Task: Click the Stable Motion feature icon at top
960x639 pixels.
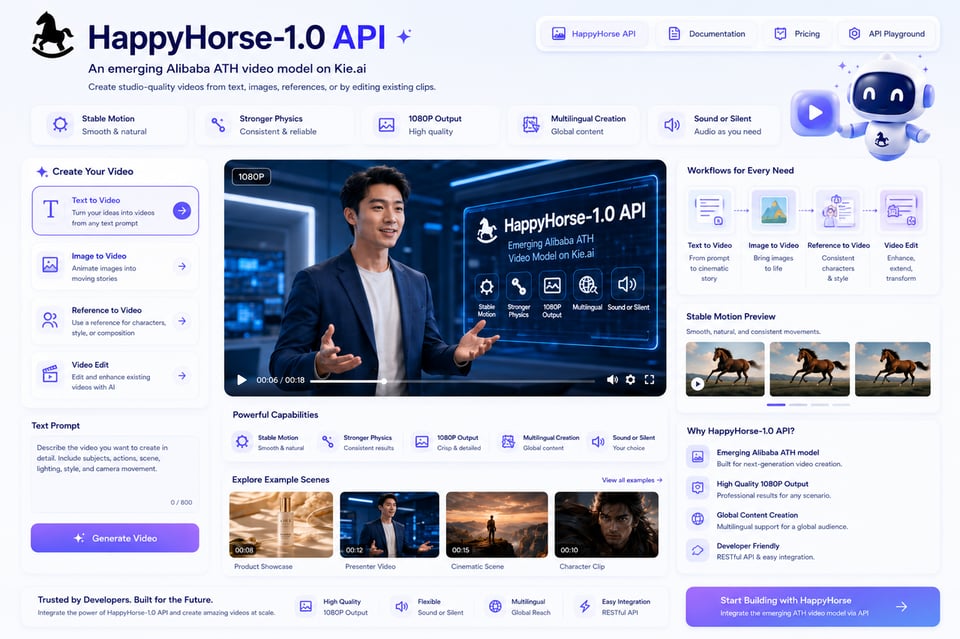Action: coord(60,125)
